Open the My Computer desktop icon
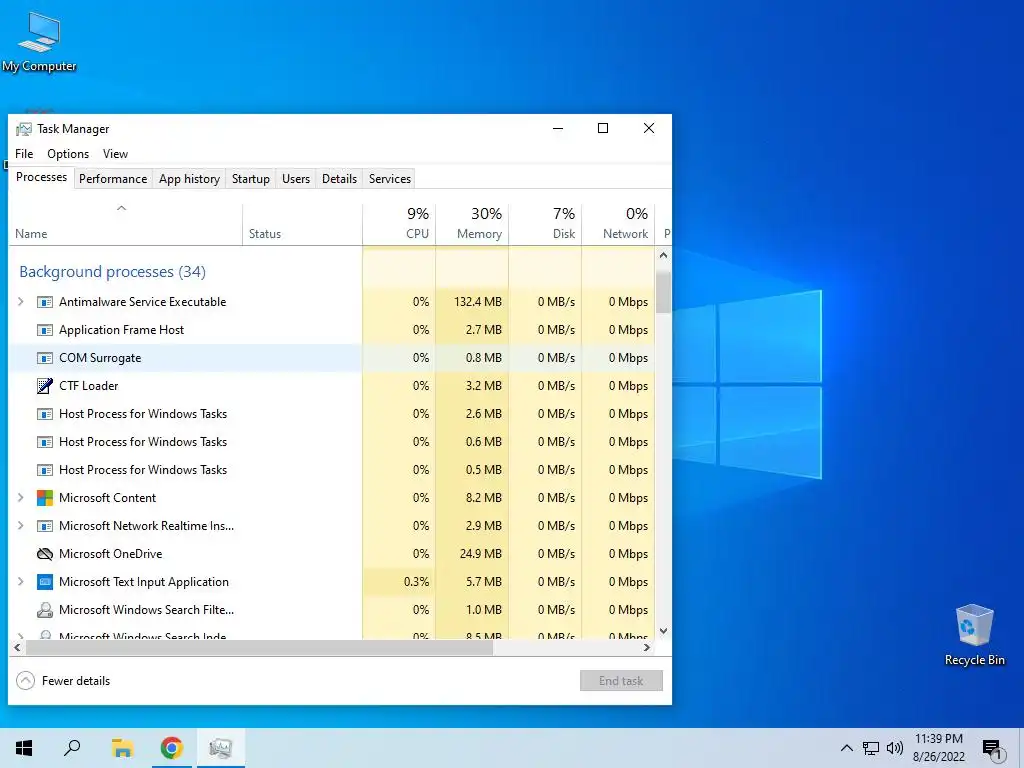The height and width of the screenshot is (768, 1024). pos(39,40)
